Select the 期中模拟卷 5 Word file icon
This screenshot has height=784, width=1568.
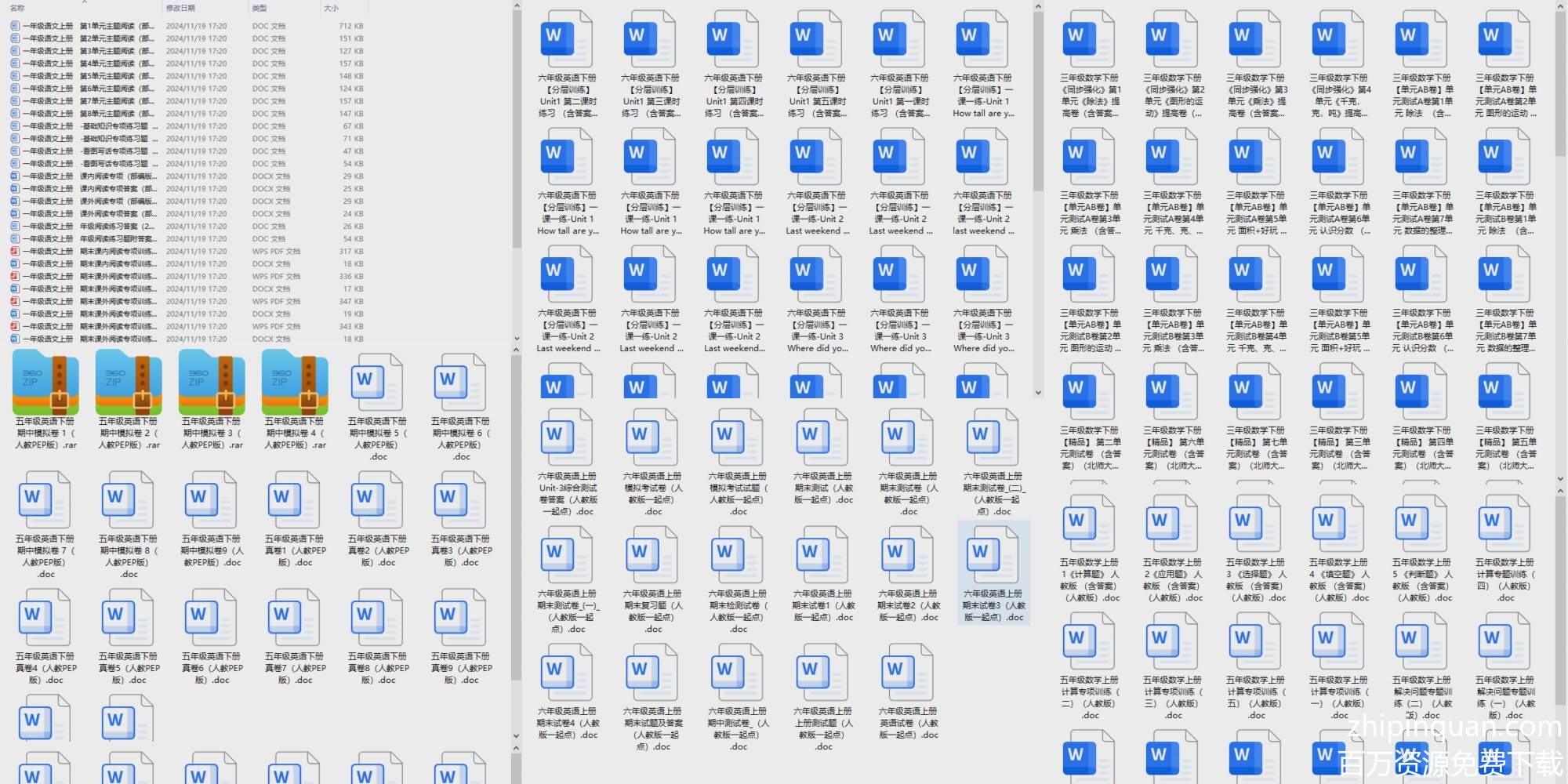coord(378,383)
